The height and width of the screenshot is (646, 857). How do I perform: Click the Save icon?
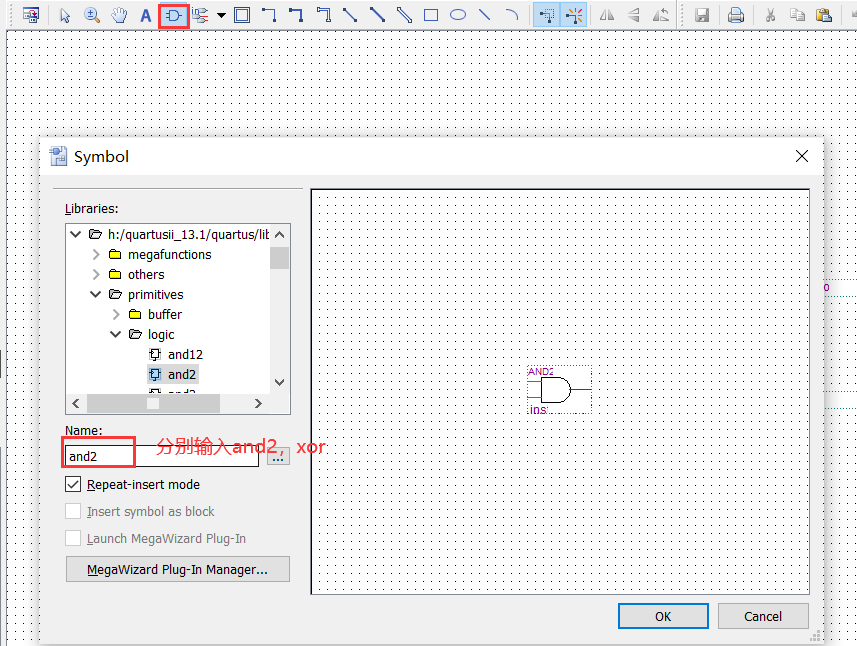point(702,15)
